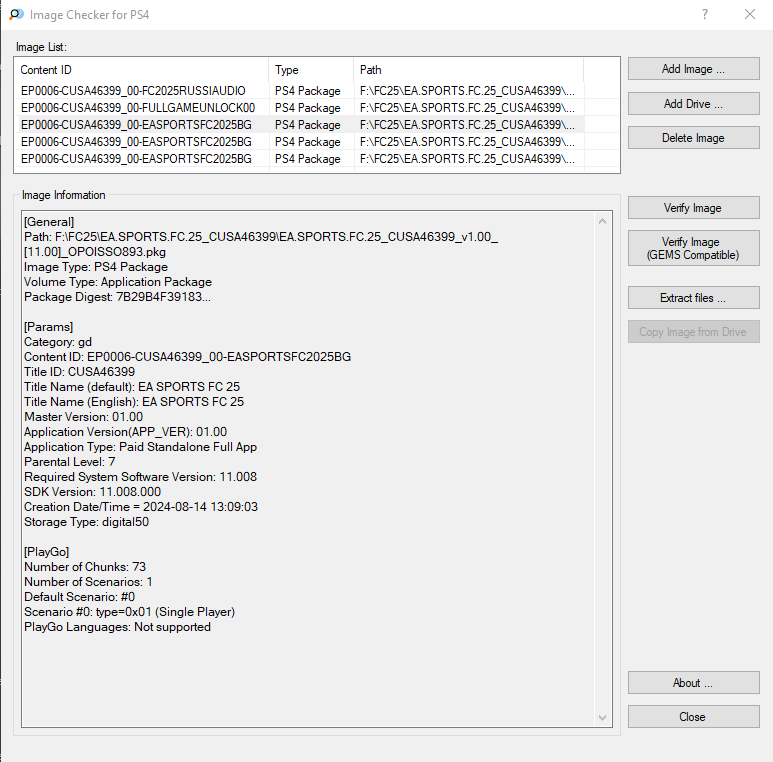Click the Verify Image button
The width and height of the screenshot is (773, 762).
click(x=693, y=208)
